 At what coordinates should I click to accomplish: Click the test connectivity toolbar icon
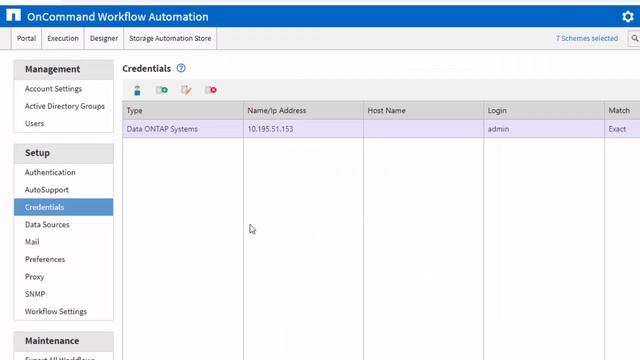coord(137,90)
